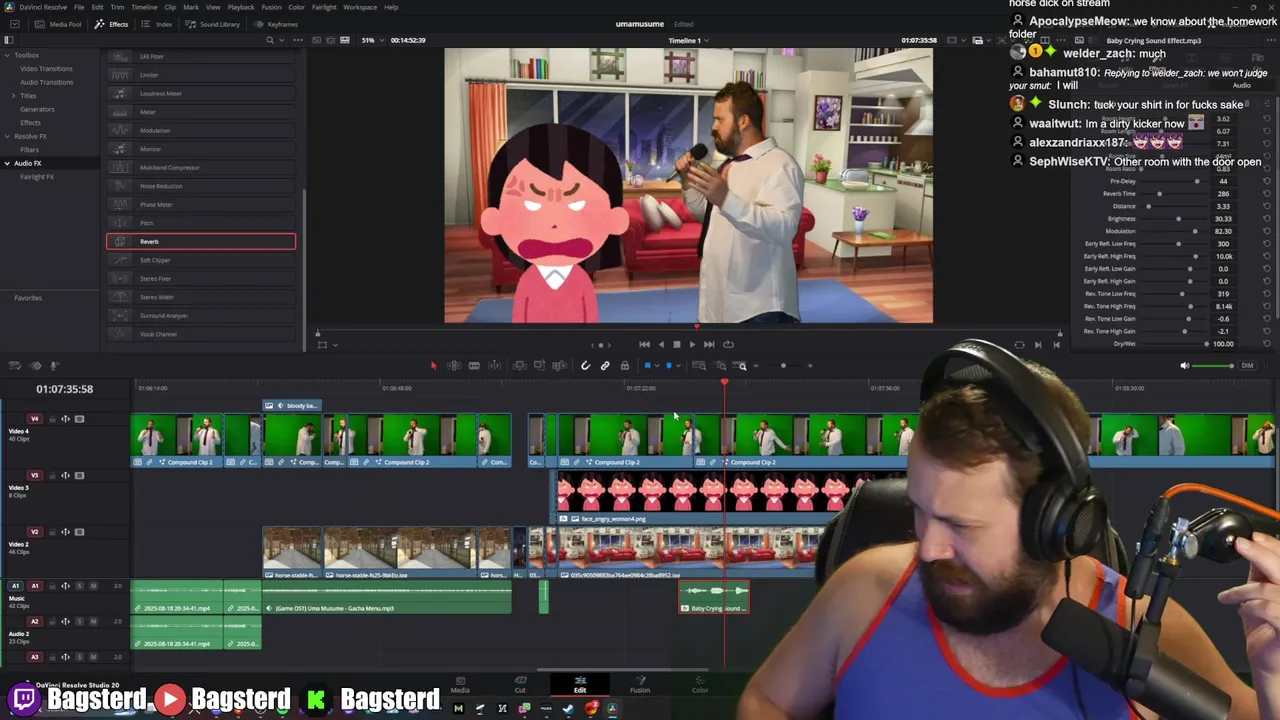
Task: Stop playback in the viewer
Action: coord(676,344)
